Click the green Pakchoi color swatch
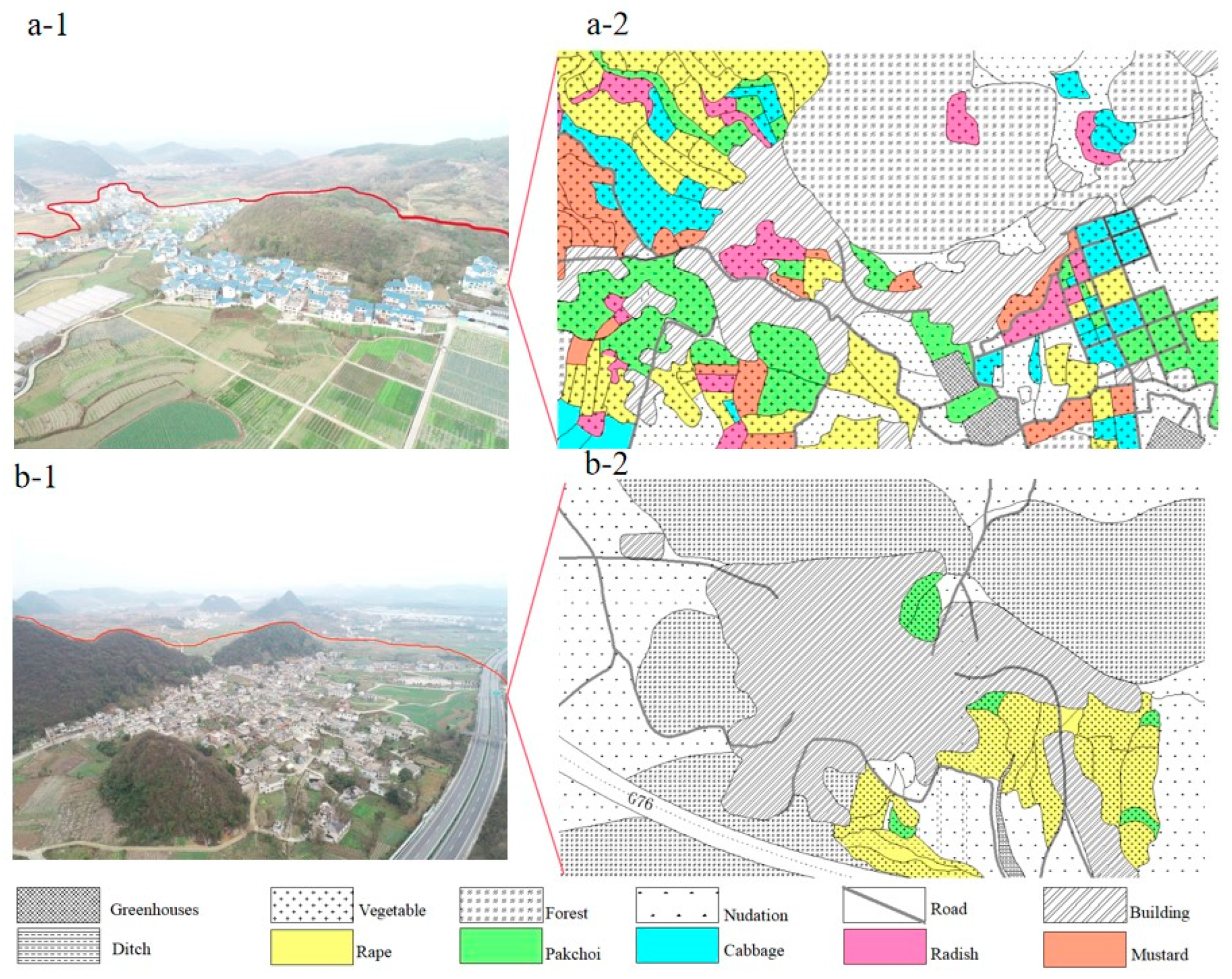 500,946
